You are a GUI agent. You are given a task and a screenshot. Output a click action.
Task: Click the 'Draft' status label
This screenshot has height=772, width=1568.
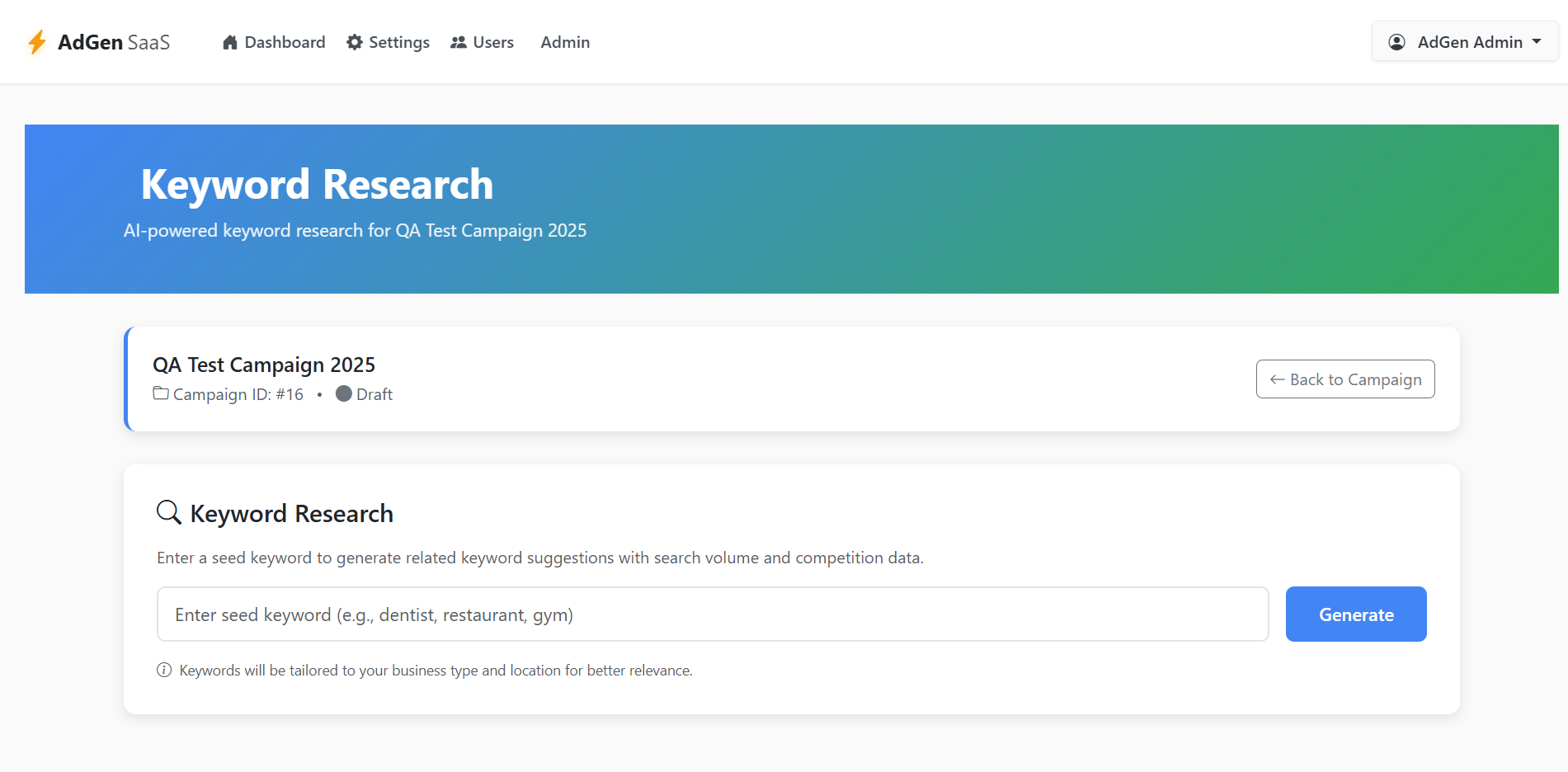(x=374, y=394)
